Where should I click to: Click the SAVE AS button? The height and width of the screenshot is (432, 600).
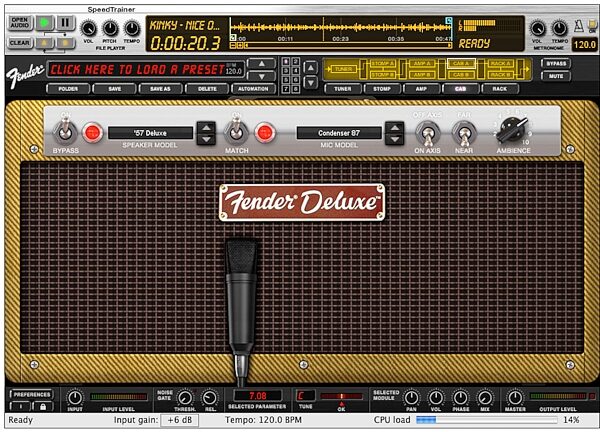(x=160, y=89)
